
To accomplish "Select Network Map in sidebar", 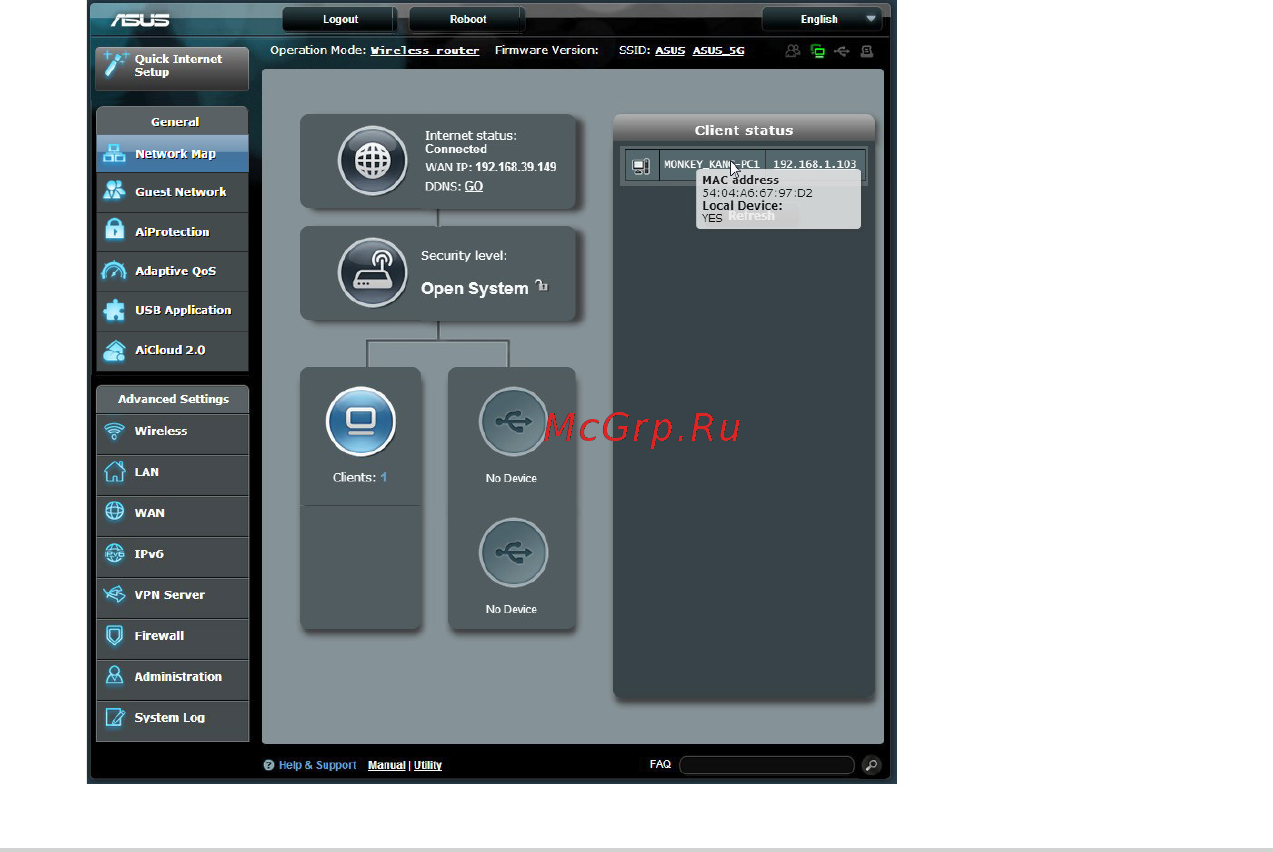I will 172,154.
